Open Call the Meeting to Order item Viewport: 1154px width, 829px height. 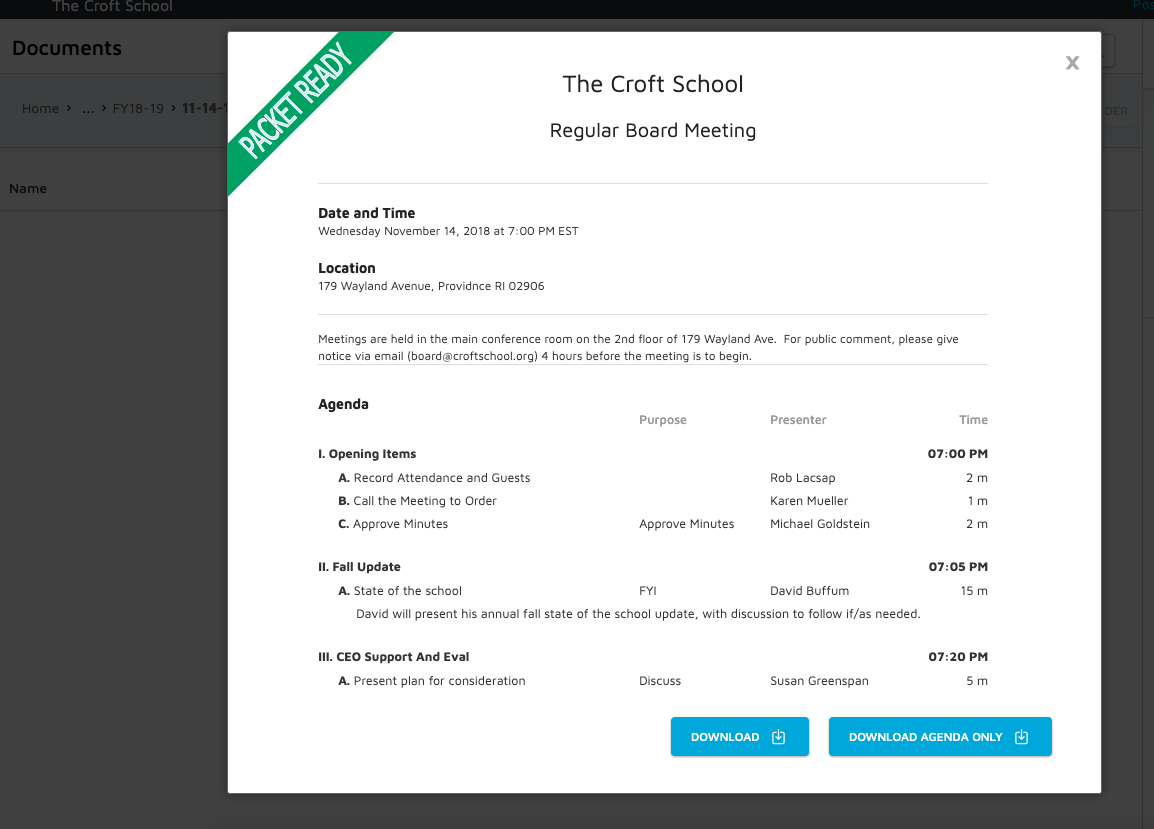(424, 501)
